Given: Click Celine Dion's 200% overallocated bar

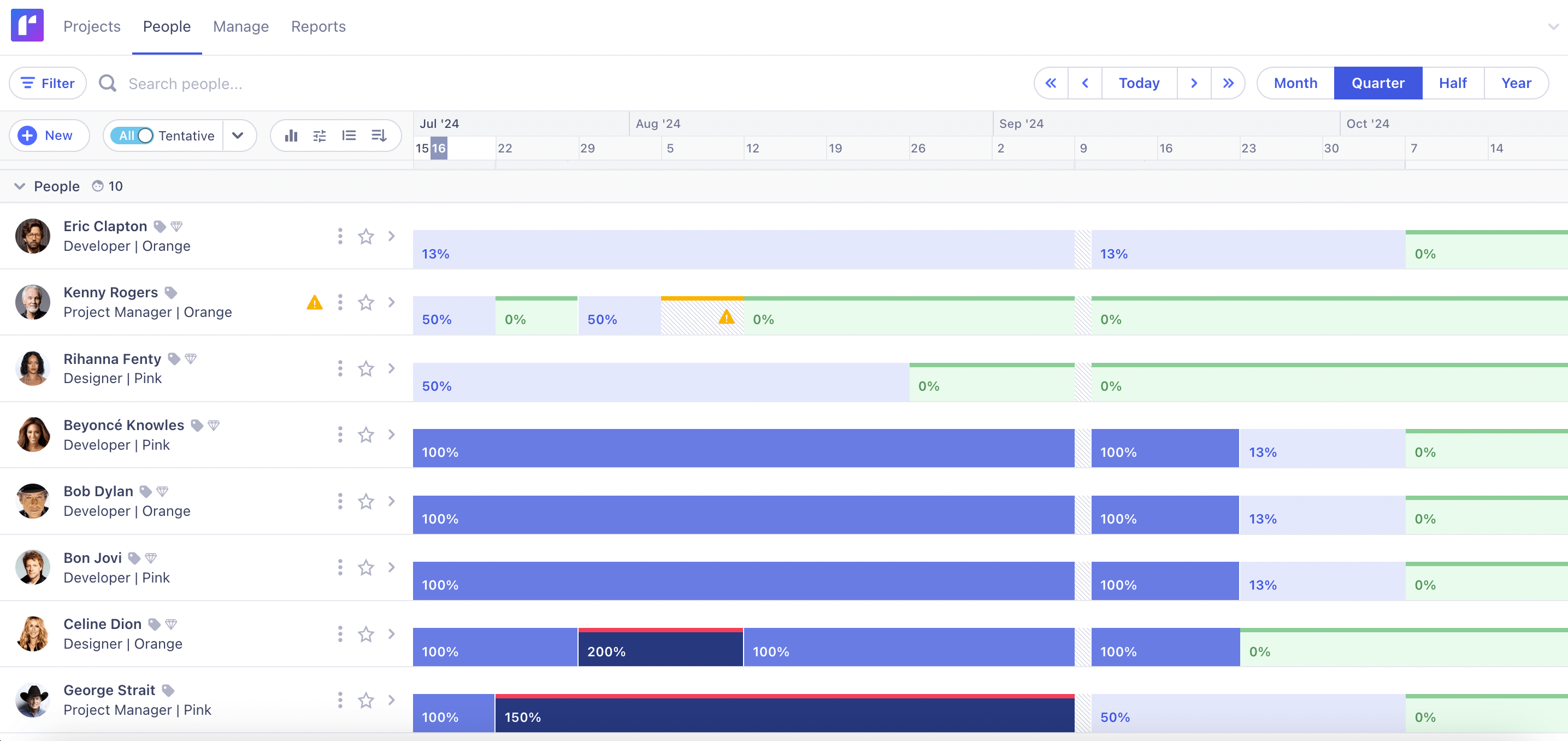Looking at the screenshot, I should tap(661, 649).
